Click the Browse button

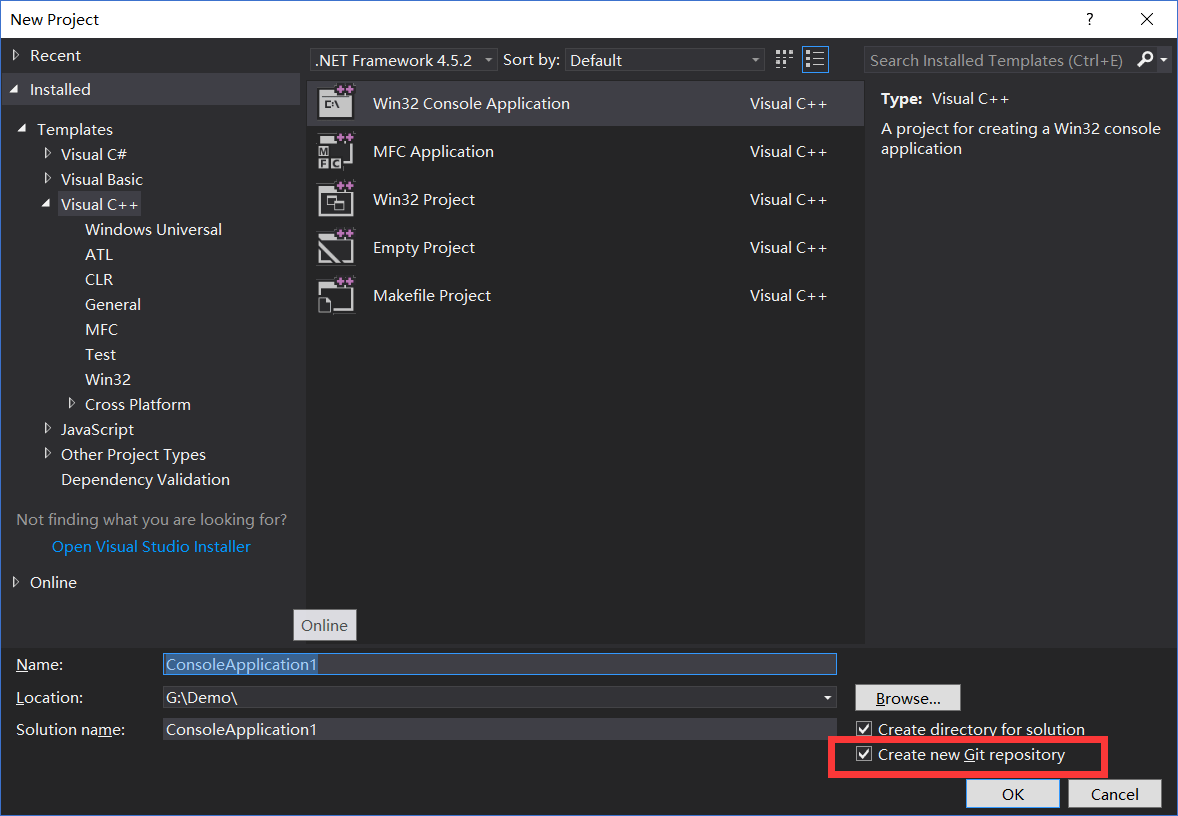tap(908, 698)
